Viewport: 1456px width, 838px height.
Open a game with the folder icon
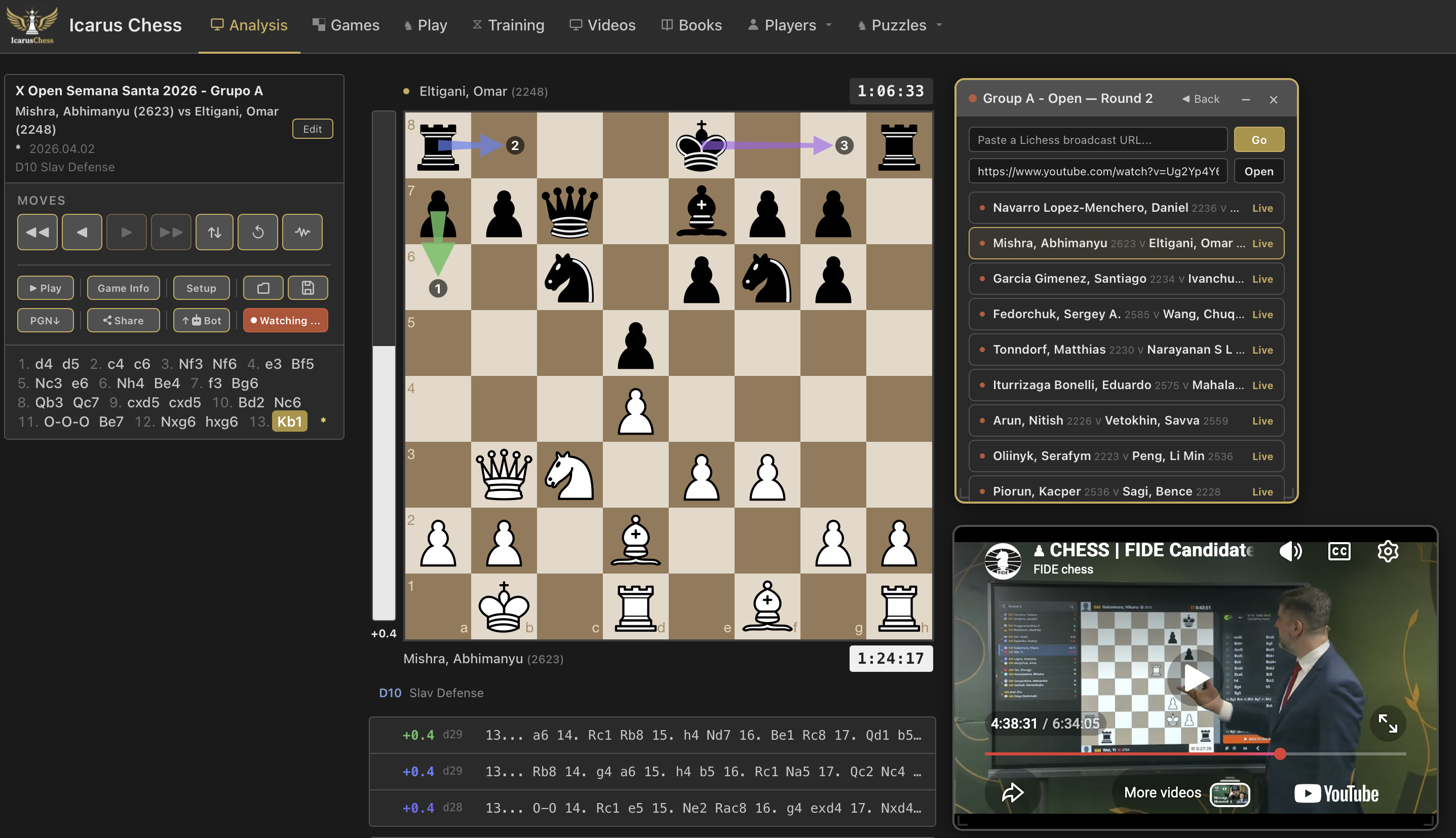click(263, 288)
